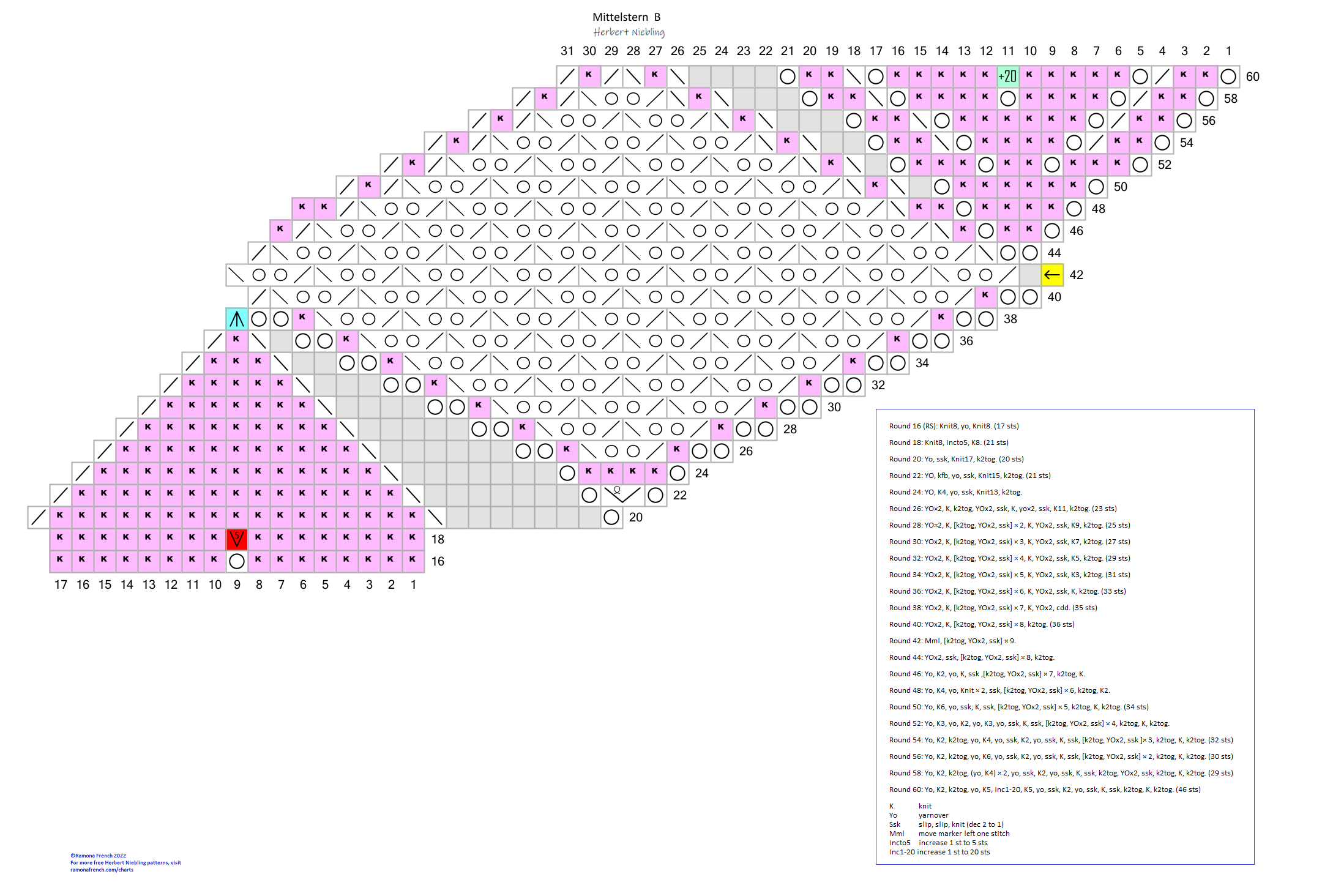The width and height of the screenshot is (1322, 896).
Task: Click the Herbert Niebling signature text
Action: [x=629, y=32]
